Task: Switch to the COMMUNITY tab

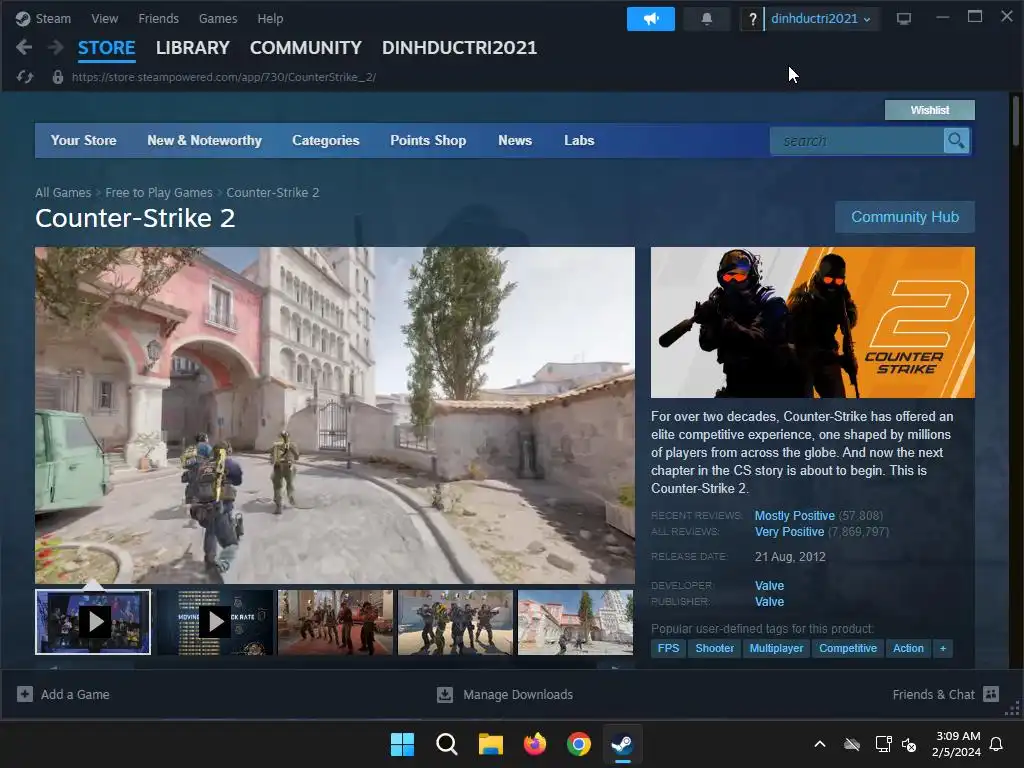Action: coord(306,48)
